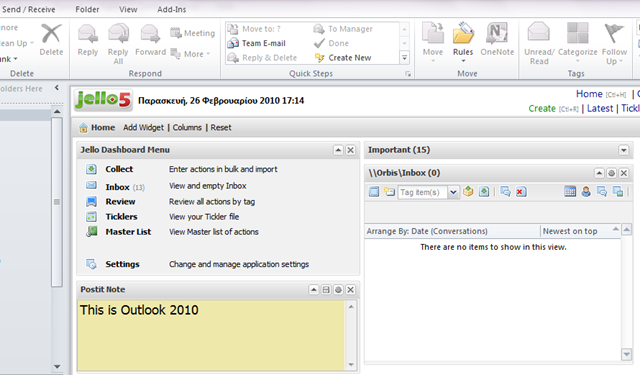Click the Create link
The image size is (640, 375).
pyautogui.click(x=542, y=109)
